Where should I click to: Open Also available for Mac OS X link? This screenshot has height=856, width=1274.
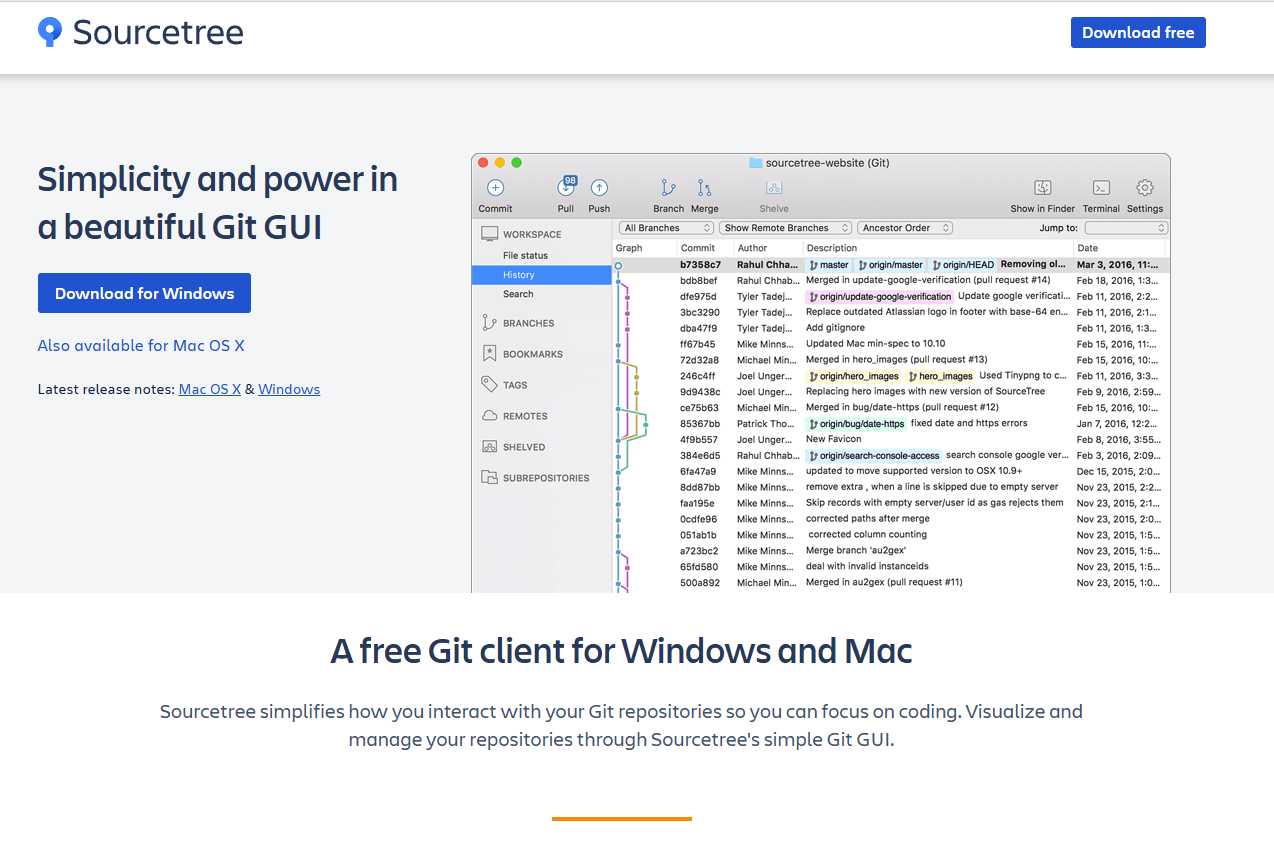(x=141, y=345)
